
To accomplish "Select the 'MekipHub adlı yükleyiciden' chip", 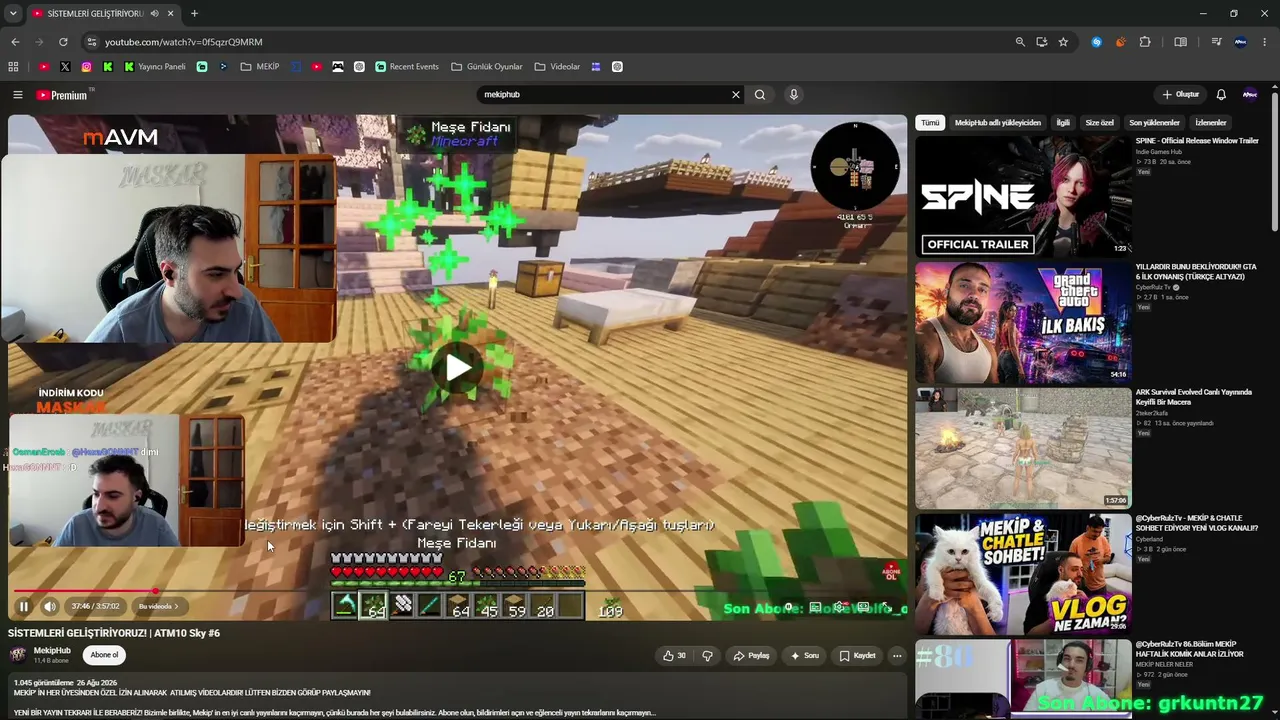I will pos(998,123).
